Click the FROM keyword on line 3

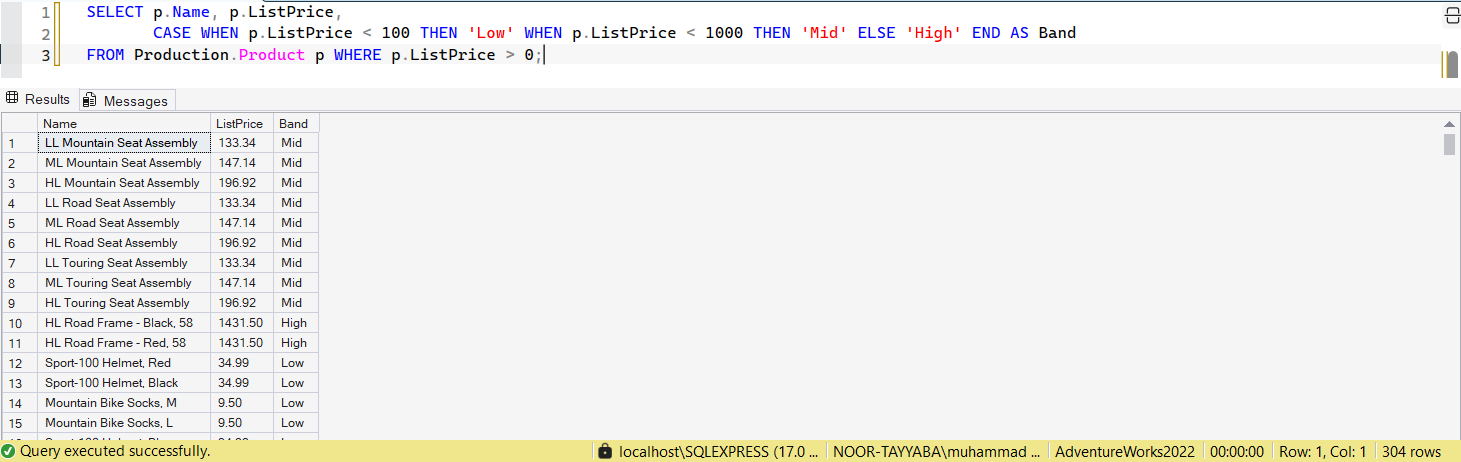(106, 55)
